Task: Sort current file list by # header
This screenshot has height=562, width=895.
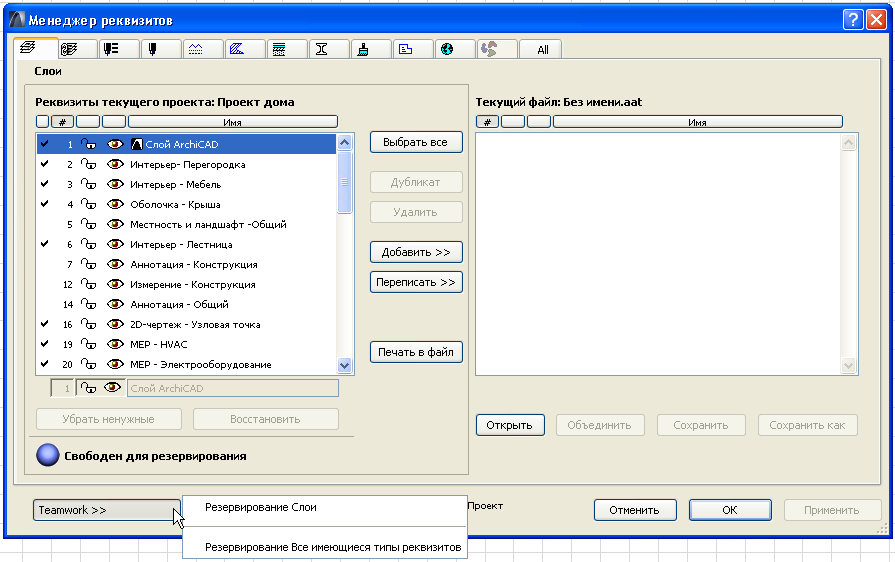Action: click(487, 122)
